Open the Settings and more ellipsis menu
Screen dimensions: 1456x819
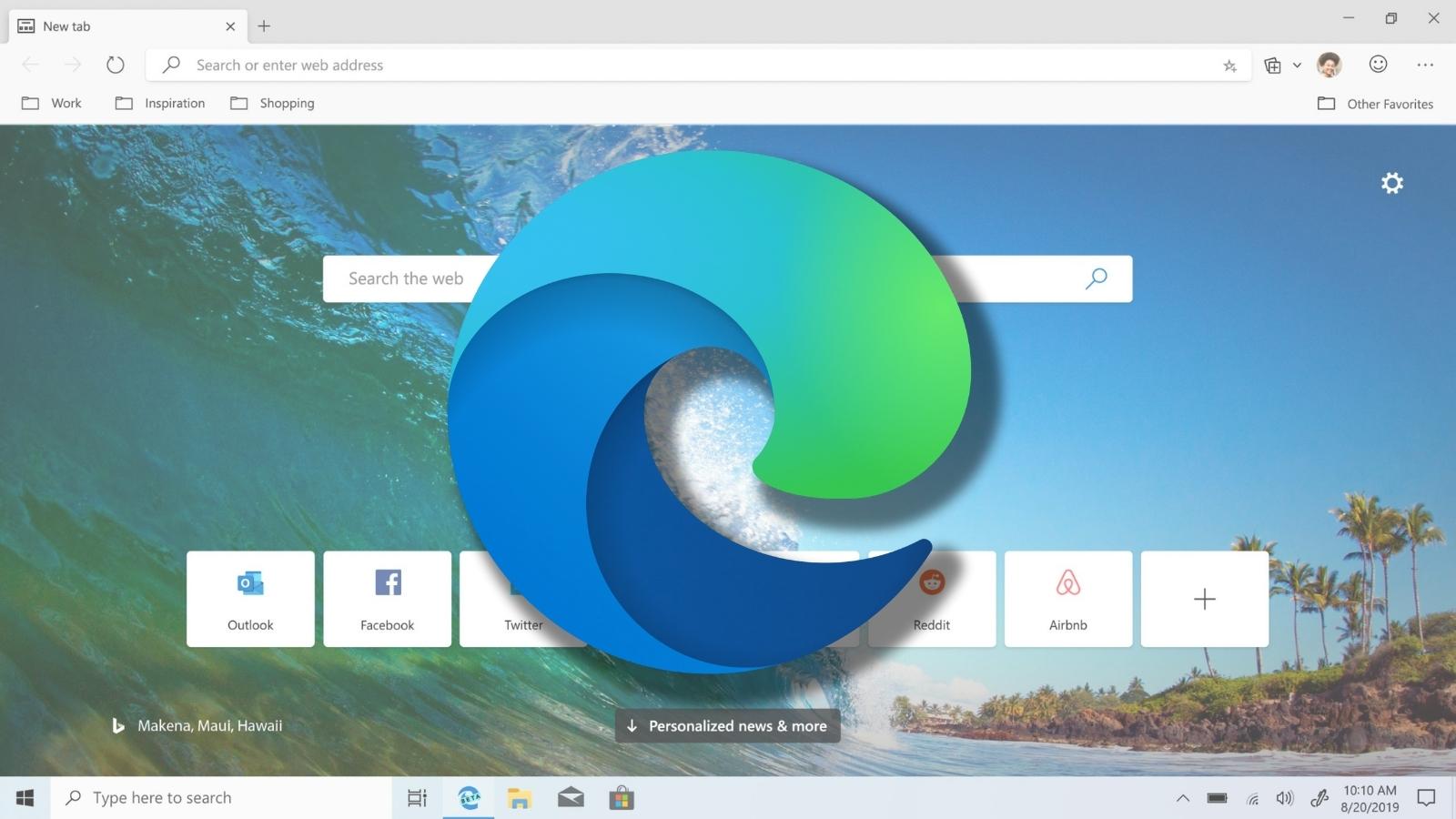coord(1425,65)
